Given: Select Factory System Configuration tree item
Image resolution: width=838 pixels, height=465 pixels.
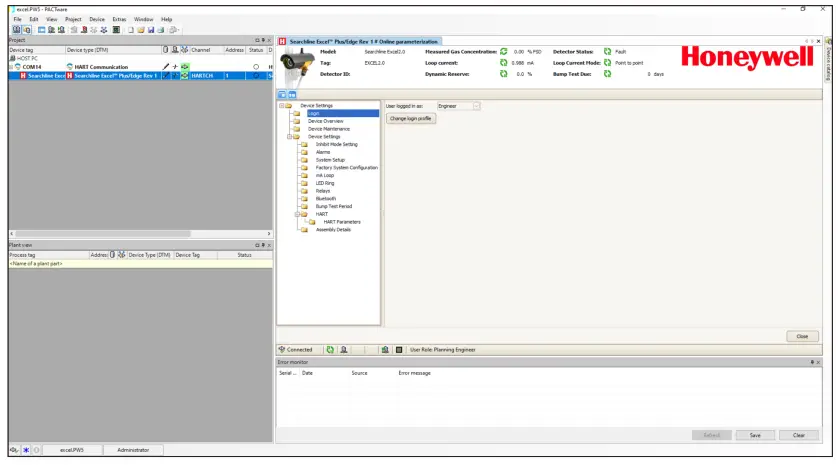Looking at the screenshot, I should tap(347, 167).
